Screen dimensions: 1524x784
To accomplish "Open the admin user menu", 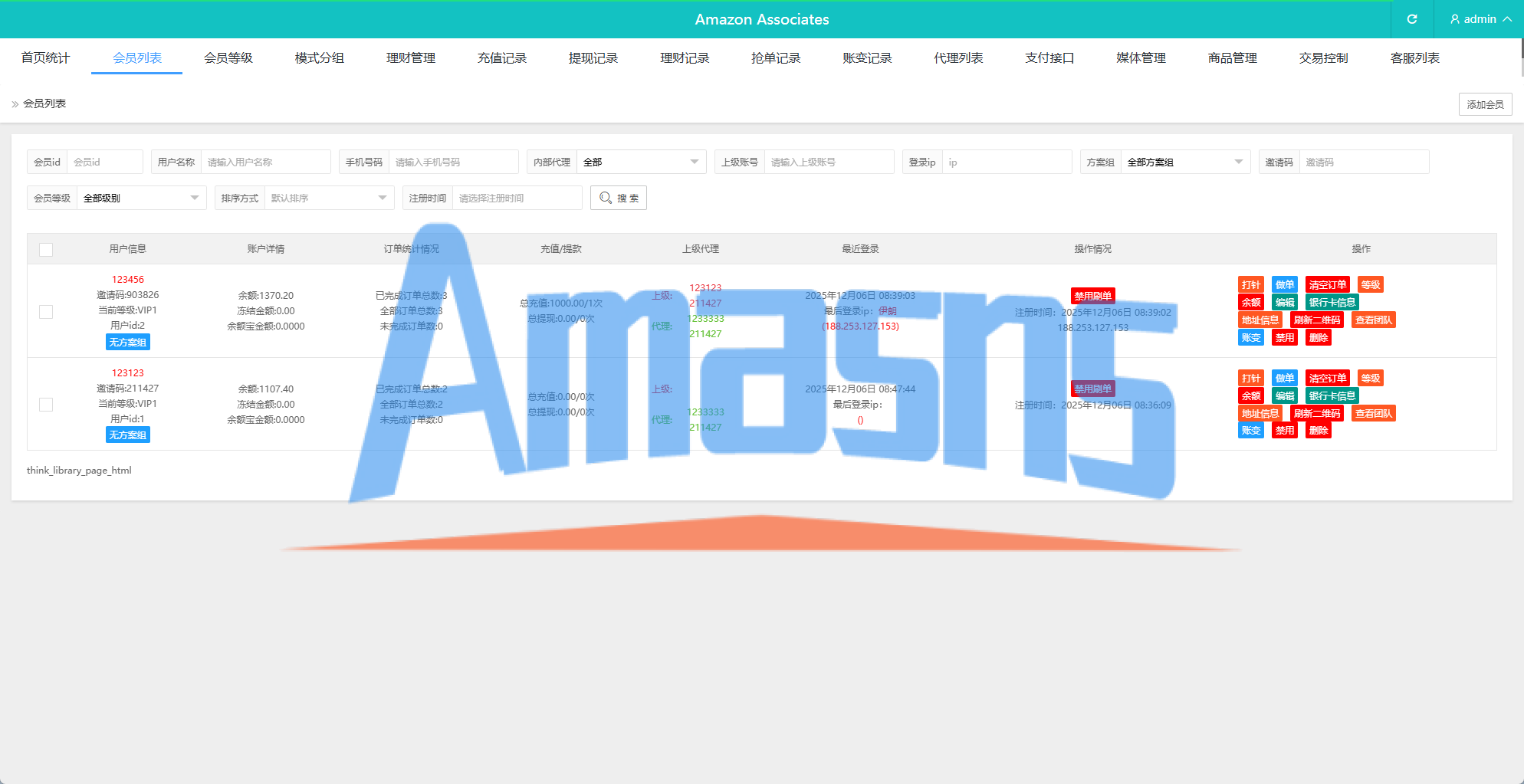I will [1480, 19].
